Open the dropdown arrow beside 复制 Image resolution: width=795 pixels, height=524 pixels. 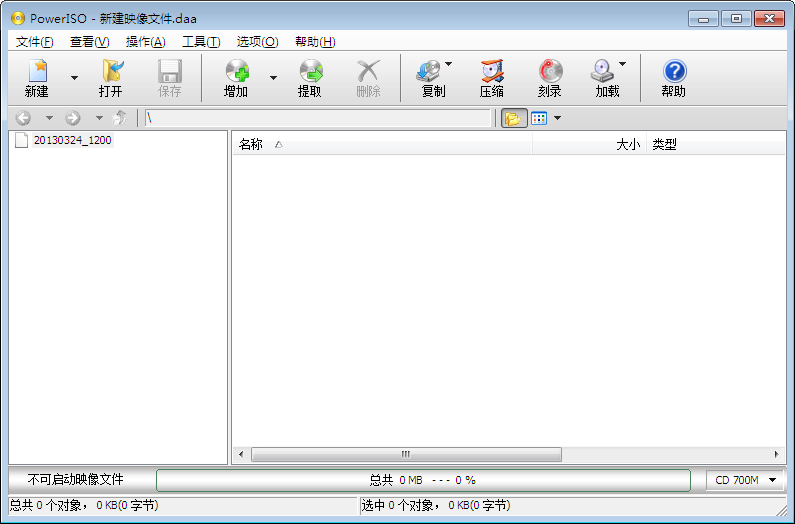pos(449,64)
